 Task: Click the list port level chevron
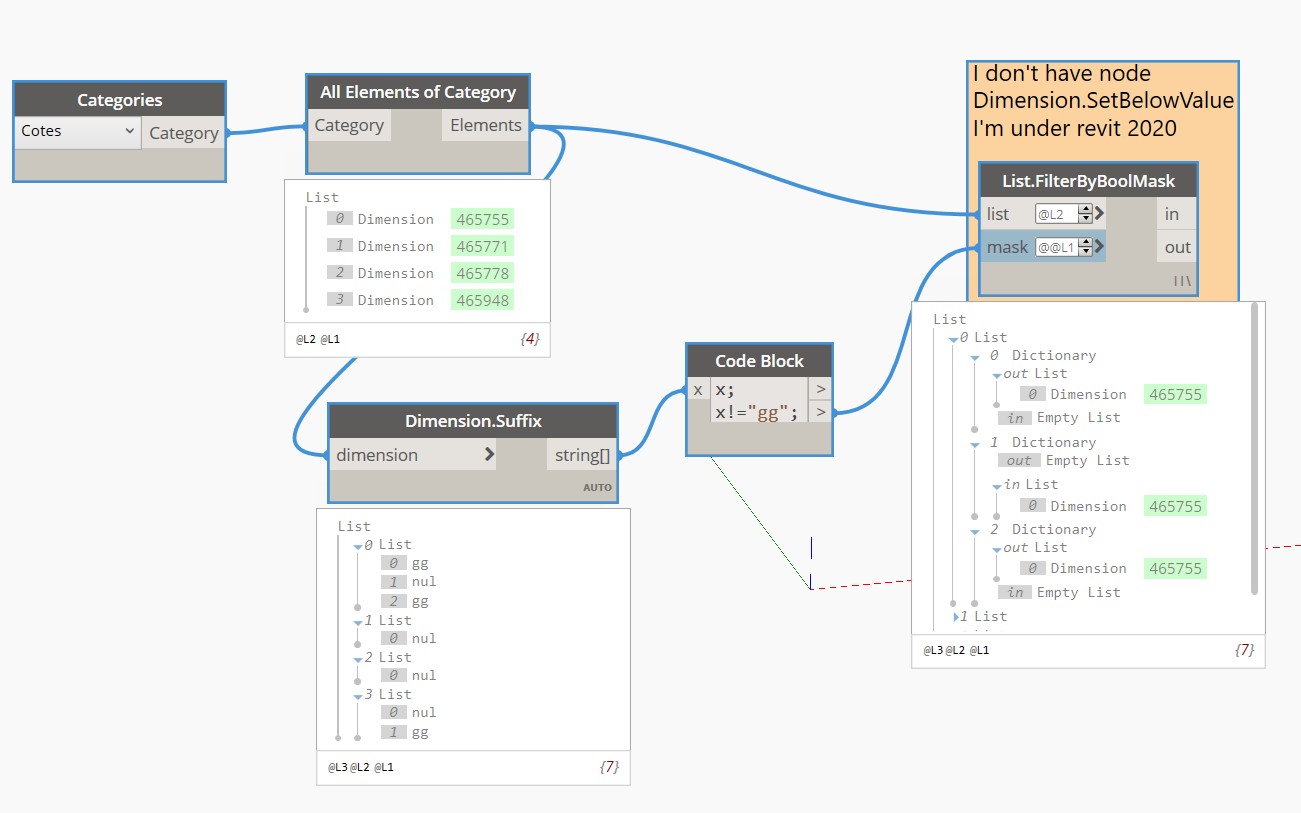click(x=1099, y=213)
